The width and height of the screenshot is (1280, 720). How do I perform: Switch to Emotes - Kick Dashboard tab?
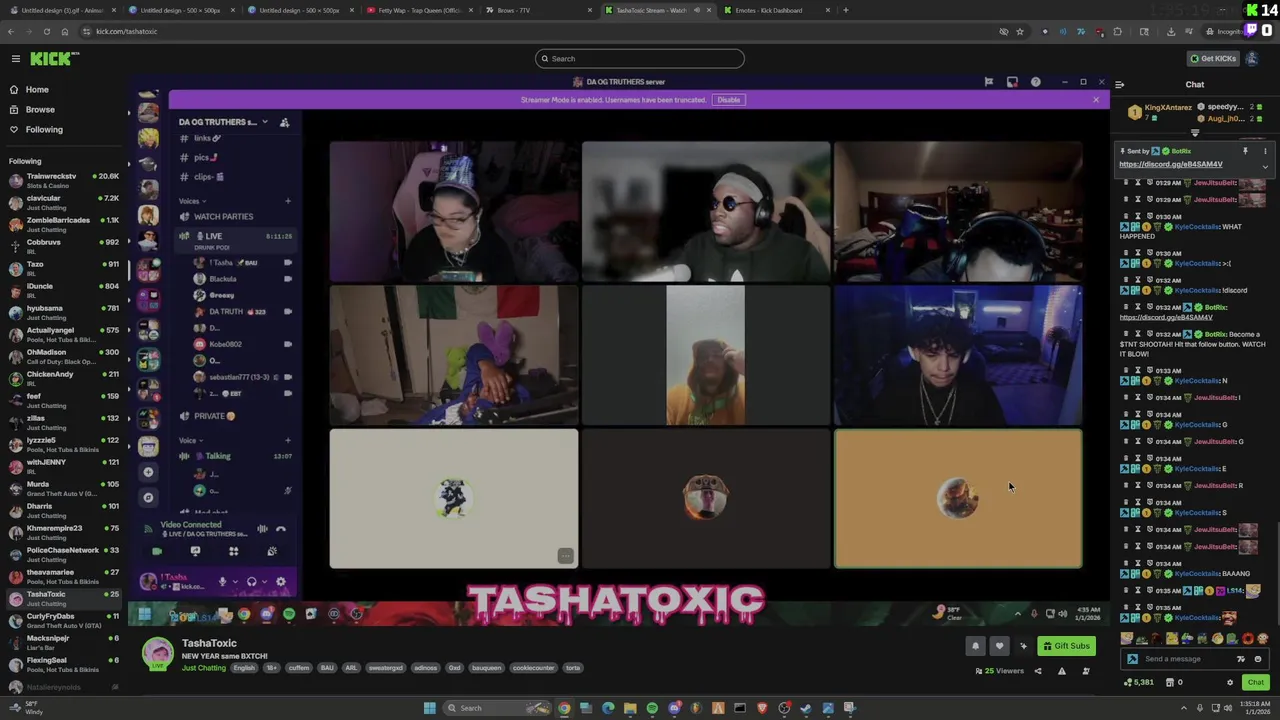pyautogui.click(x=776, y=10)
